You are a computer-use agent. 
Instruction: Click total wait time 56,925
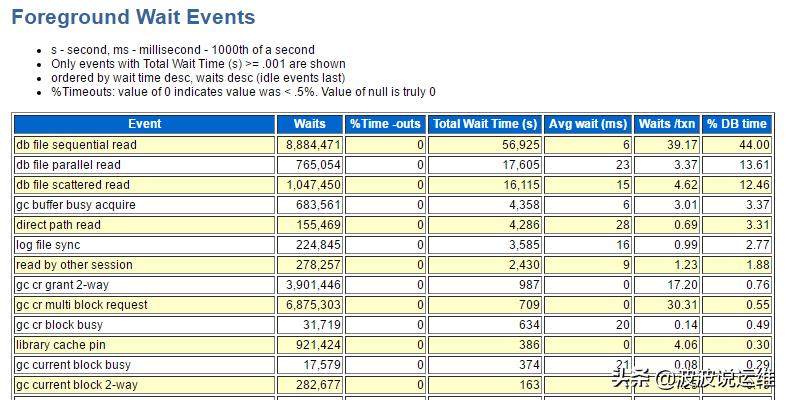(x=520, y=145)
